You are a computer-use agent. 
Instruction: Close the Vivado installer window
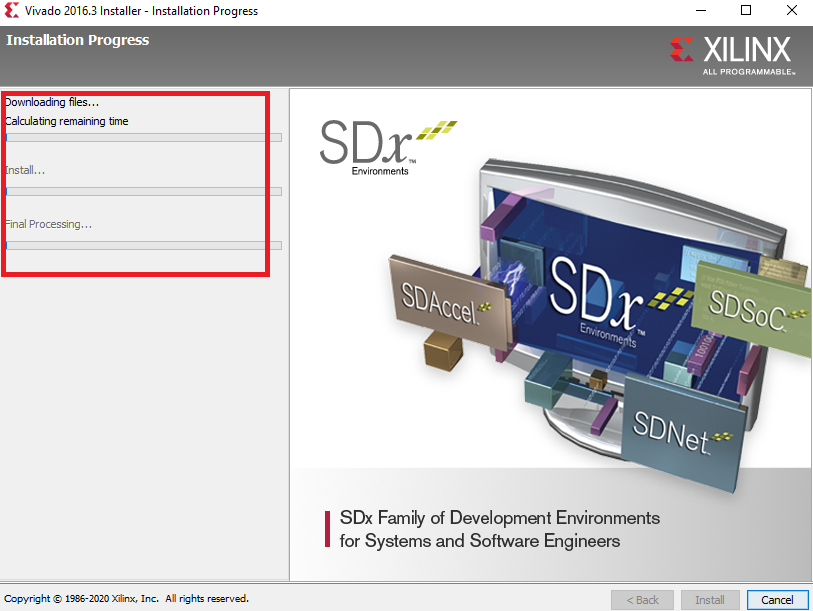point(792,10)
